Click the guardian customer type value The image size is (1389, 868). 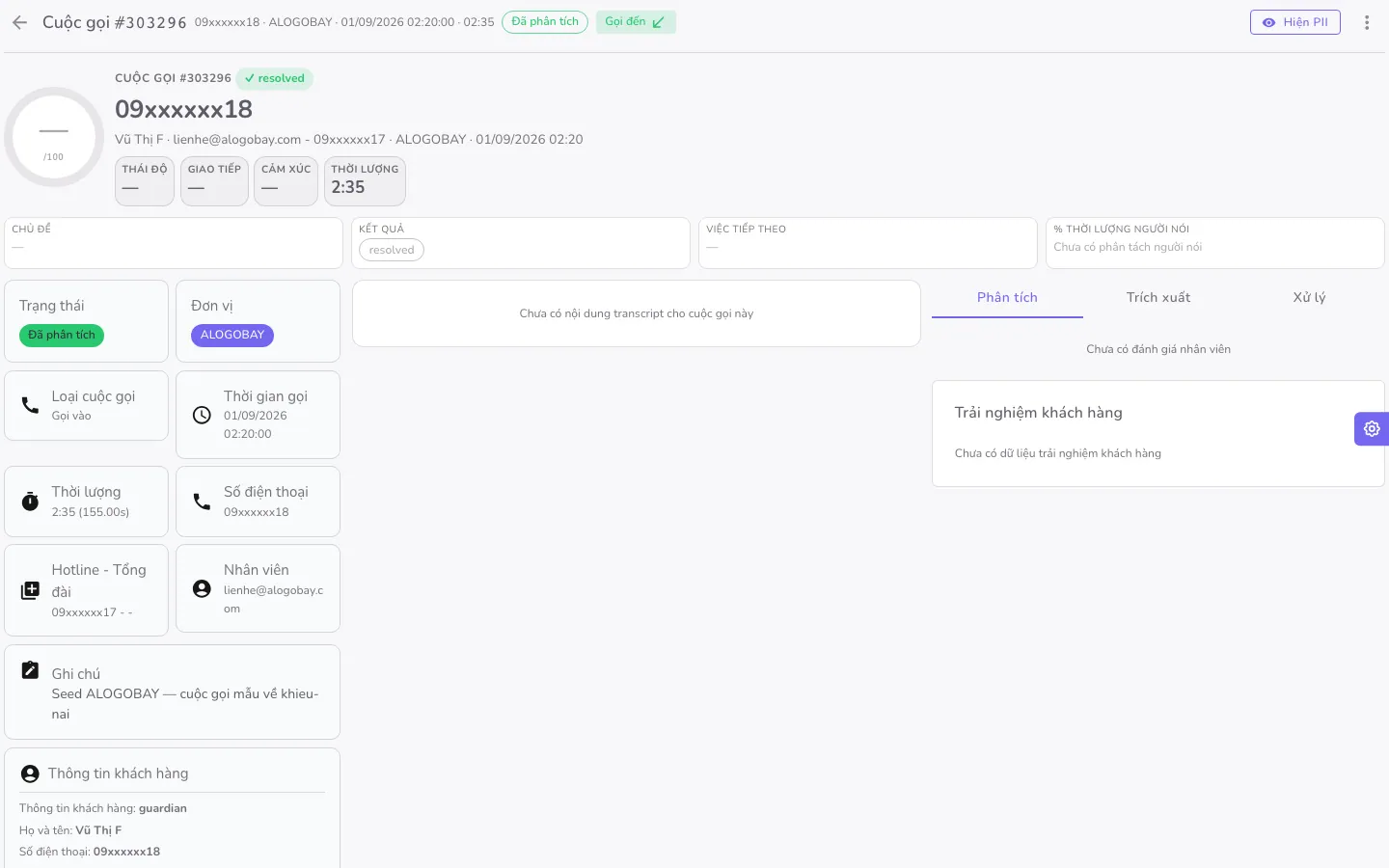(x=163, y=808)
